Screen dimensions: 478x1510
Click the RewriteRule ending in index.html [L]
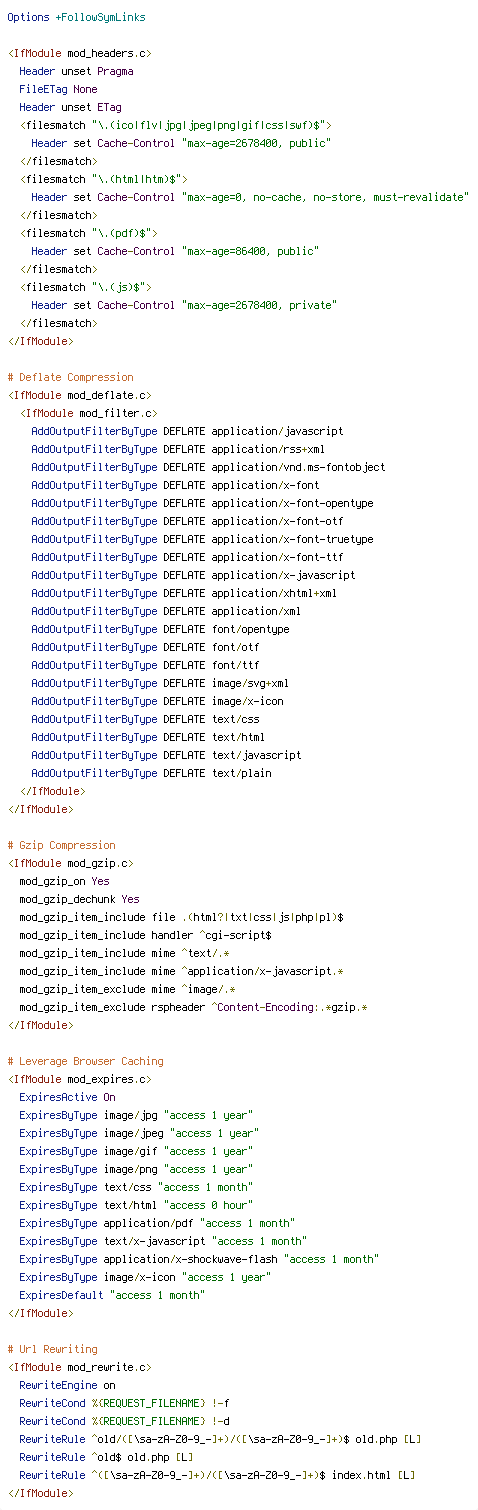coord(217,1476)
